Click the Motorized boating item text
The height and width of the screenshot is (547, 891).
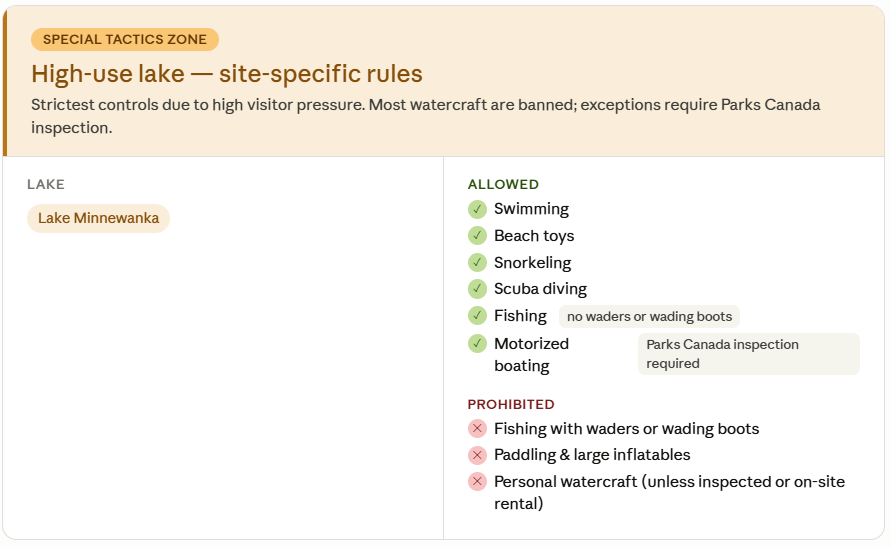tap(531, 354)
